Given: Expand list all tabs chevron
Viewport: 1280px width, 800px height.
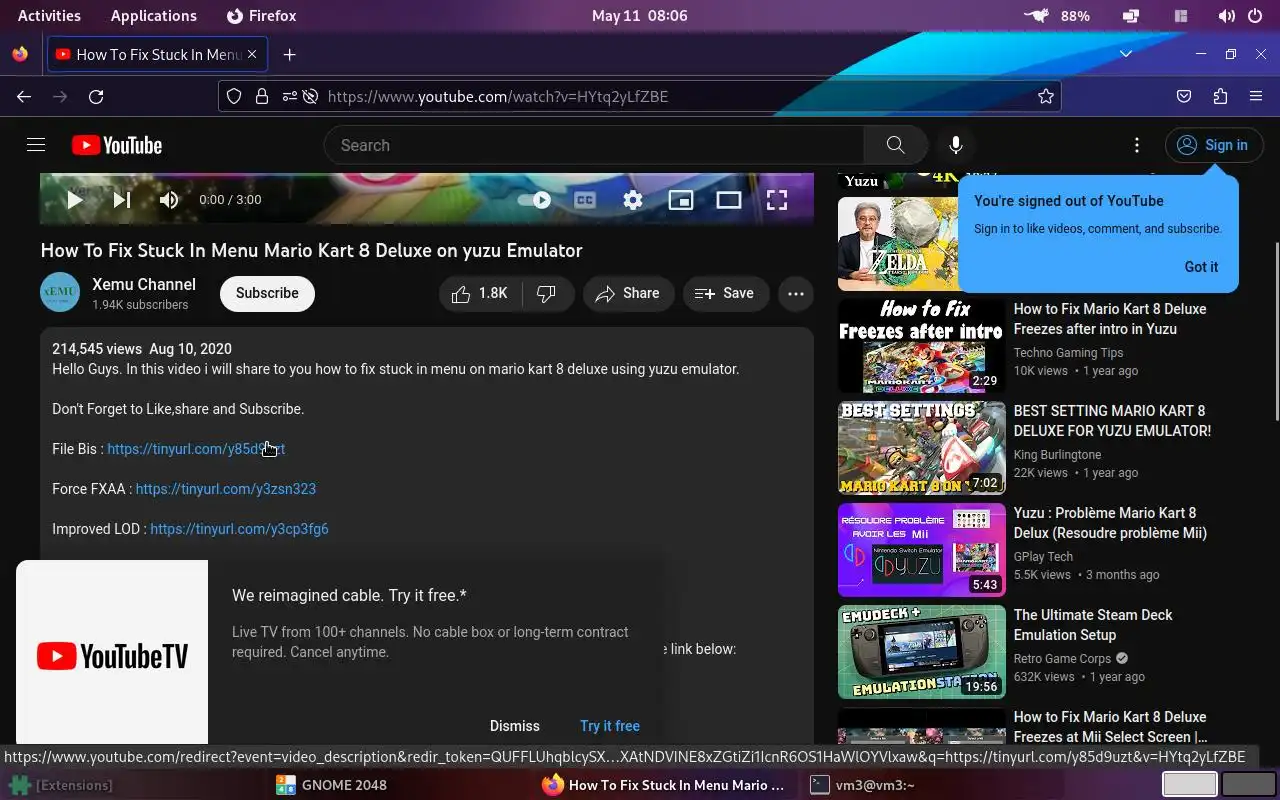Looking at the screenshot, I should click(1126, 54).
